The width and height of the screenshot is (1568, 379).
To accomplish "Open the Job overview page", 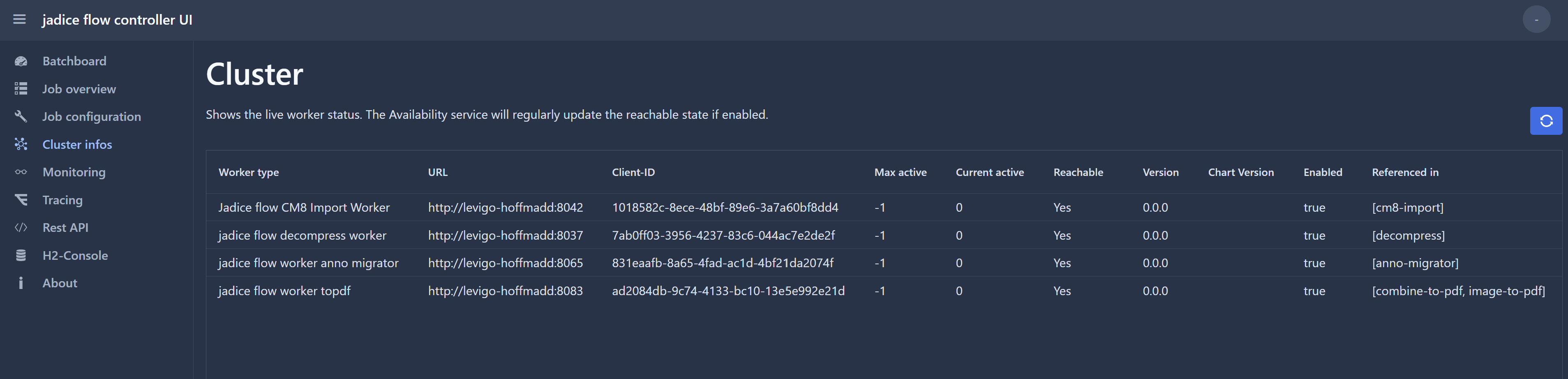I will tap(79, 89).
